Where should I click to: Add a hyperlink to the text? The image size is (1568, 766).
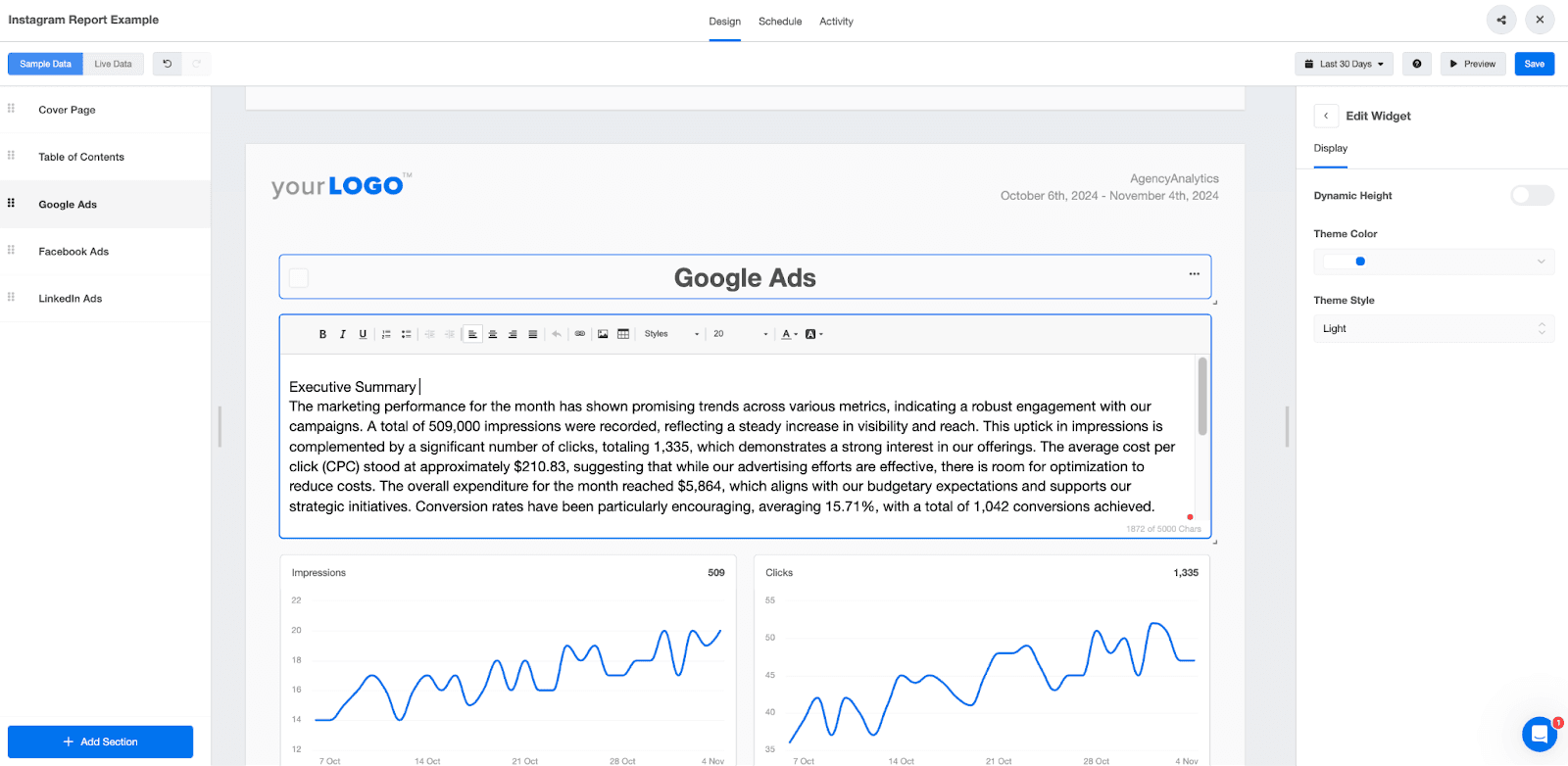(x=581, y=333)
